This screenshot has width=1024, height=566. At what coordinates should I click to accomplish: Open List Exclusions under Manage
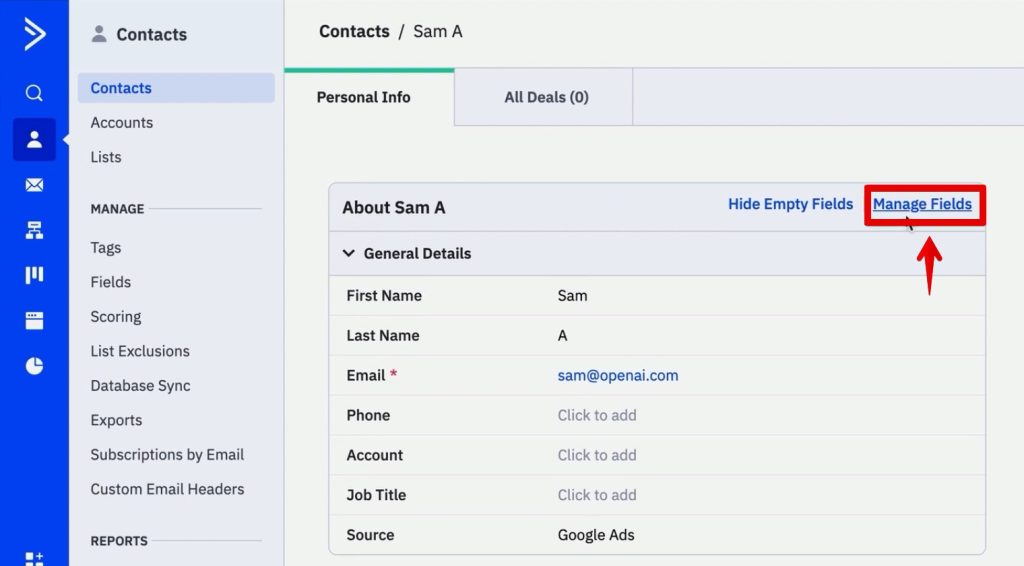[x=140, y=351]
